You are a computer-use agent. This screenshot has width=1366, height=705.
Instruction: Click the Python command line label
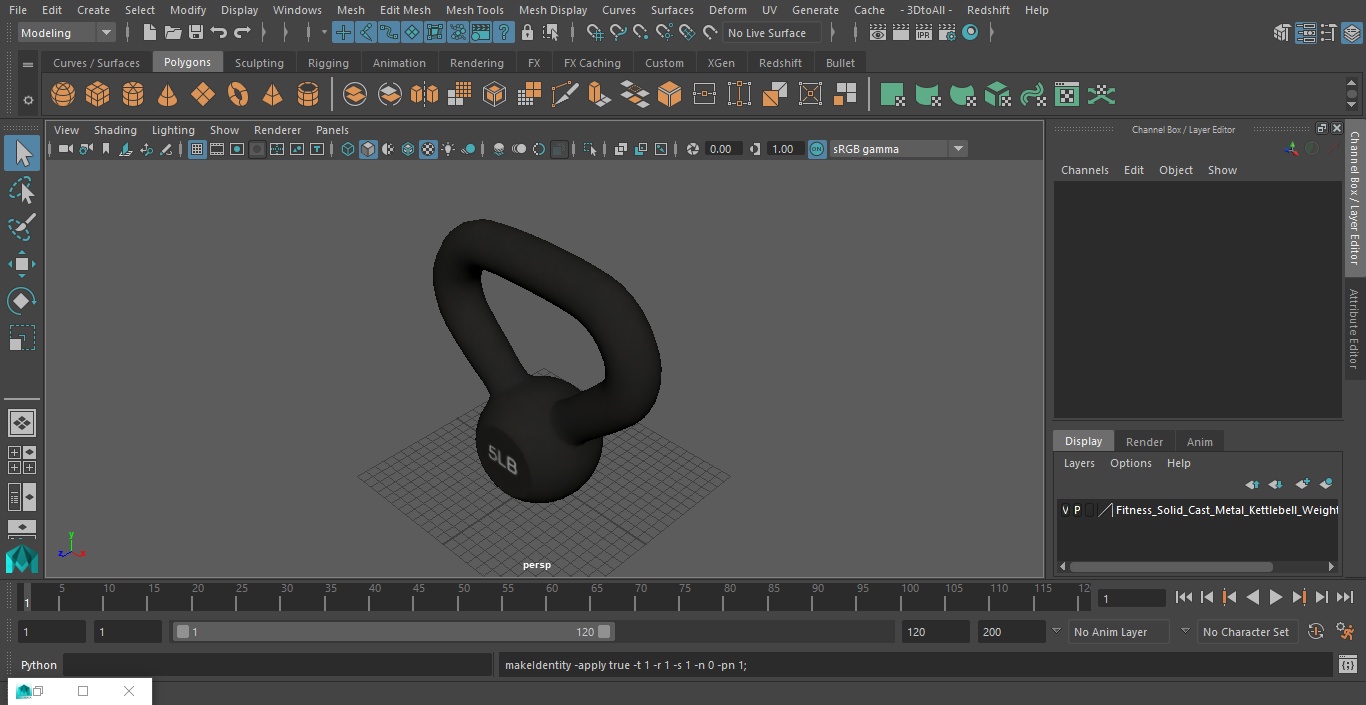coord(39,665)
